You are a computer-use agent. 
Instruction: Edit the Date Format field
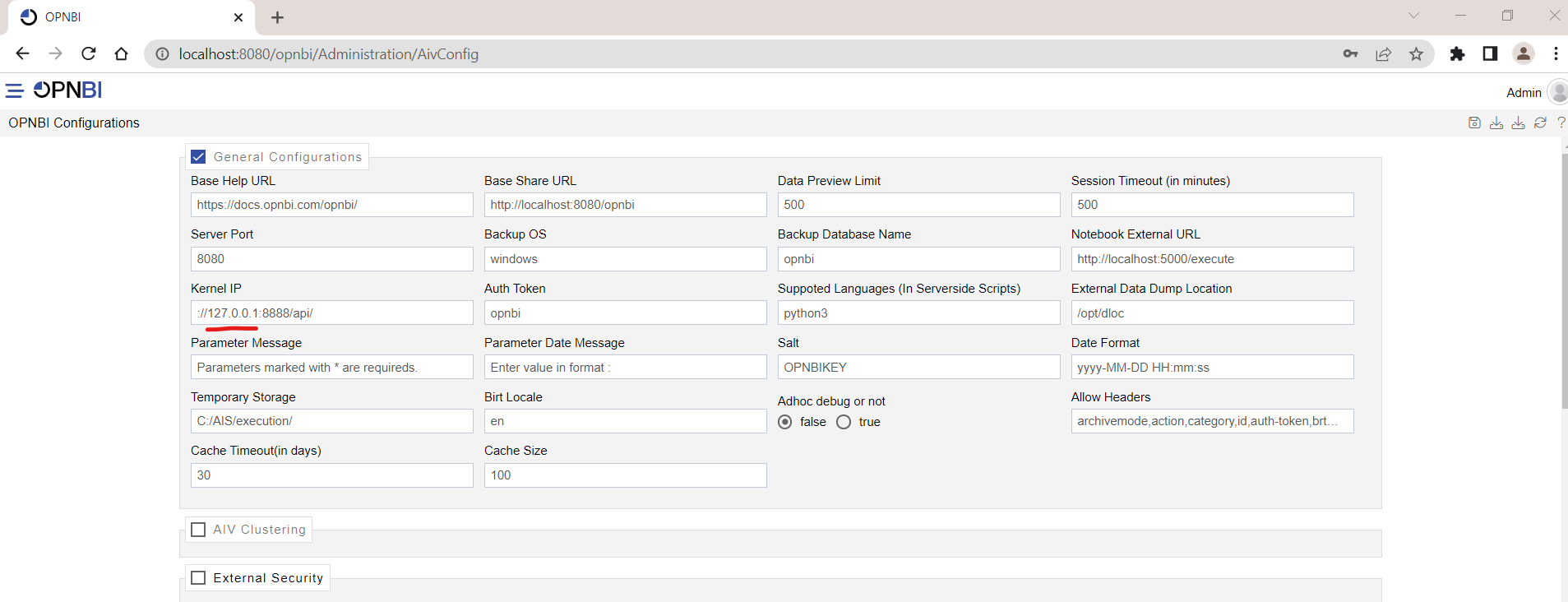(x=1213, y=367)
